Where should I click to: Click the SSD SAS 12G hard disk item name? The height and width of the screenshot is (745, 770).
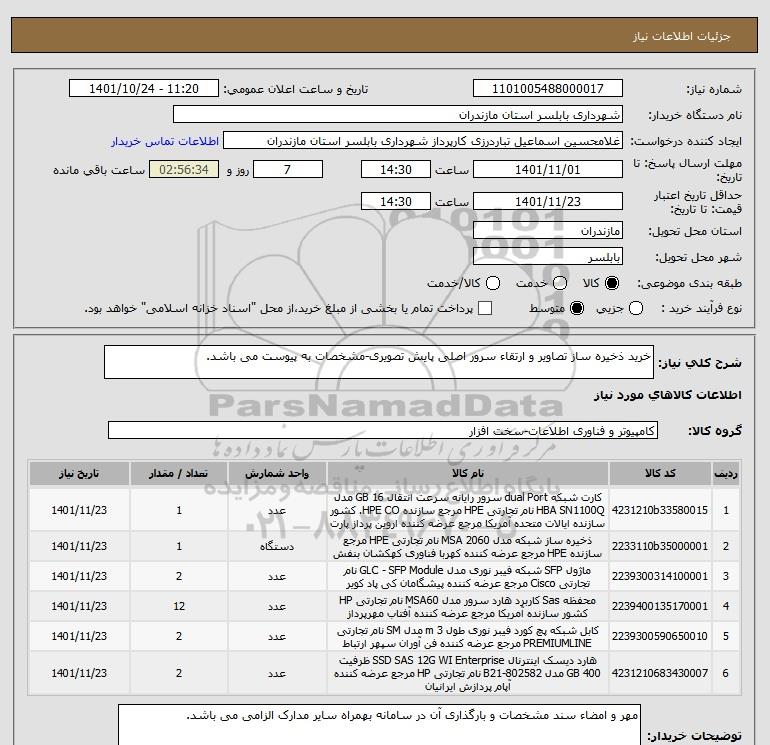(x=468, y=673)
